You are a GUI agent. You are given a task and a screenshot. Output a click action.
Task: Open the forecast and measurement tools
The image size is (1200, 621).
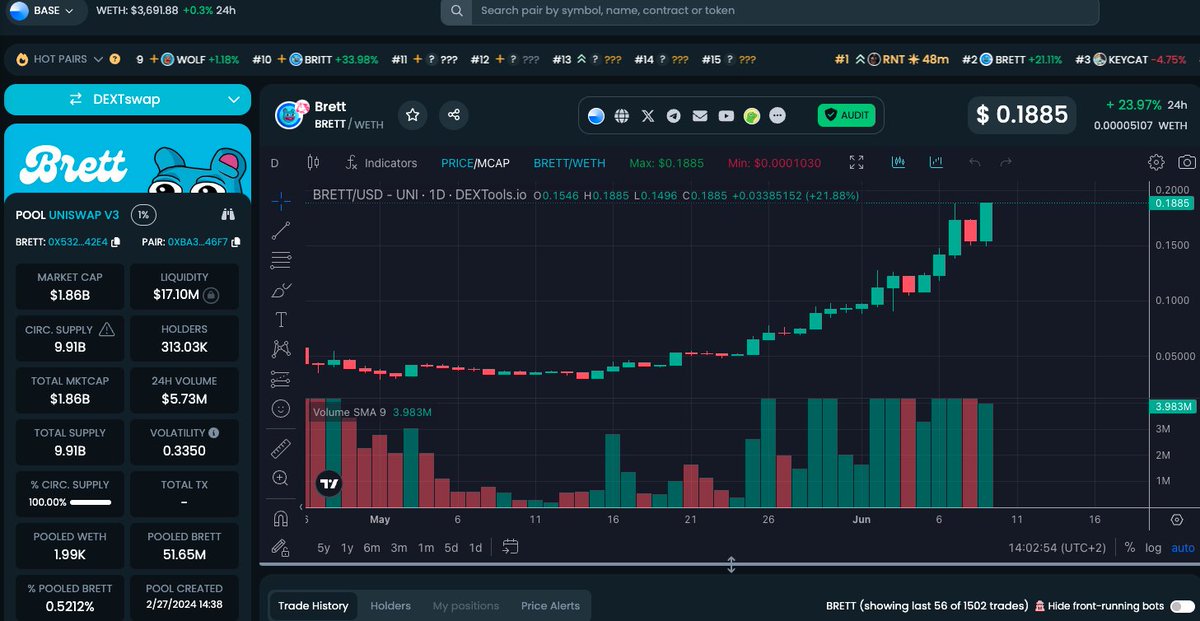[x=281, y=379]
